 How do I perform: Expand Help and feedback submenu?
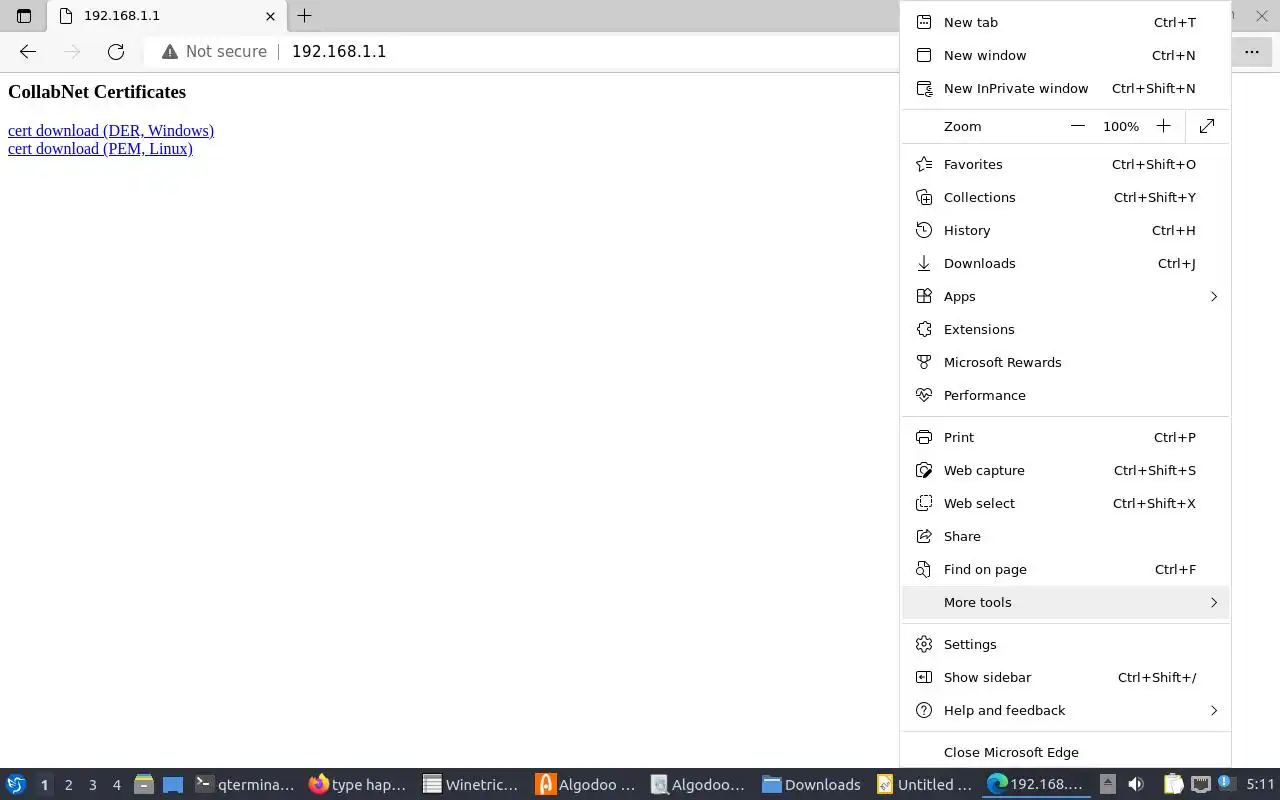click(x=1065, y=710)
